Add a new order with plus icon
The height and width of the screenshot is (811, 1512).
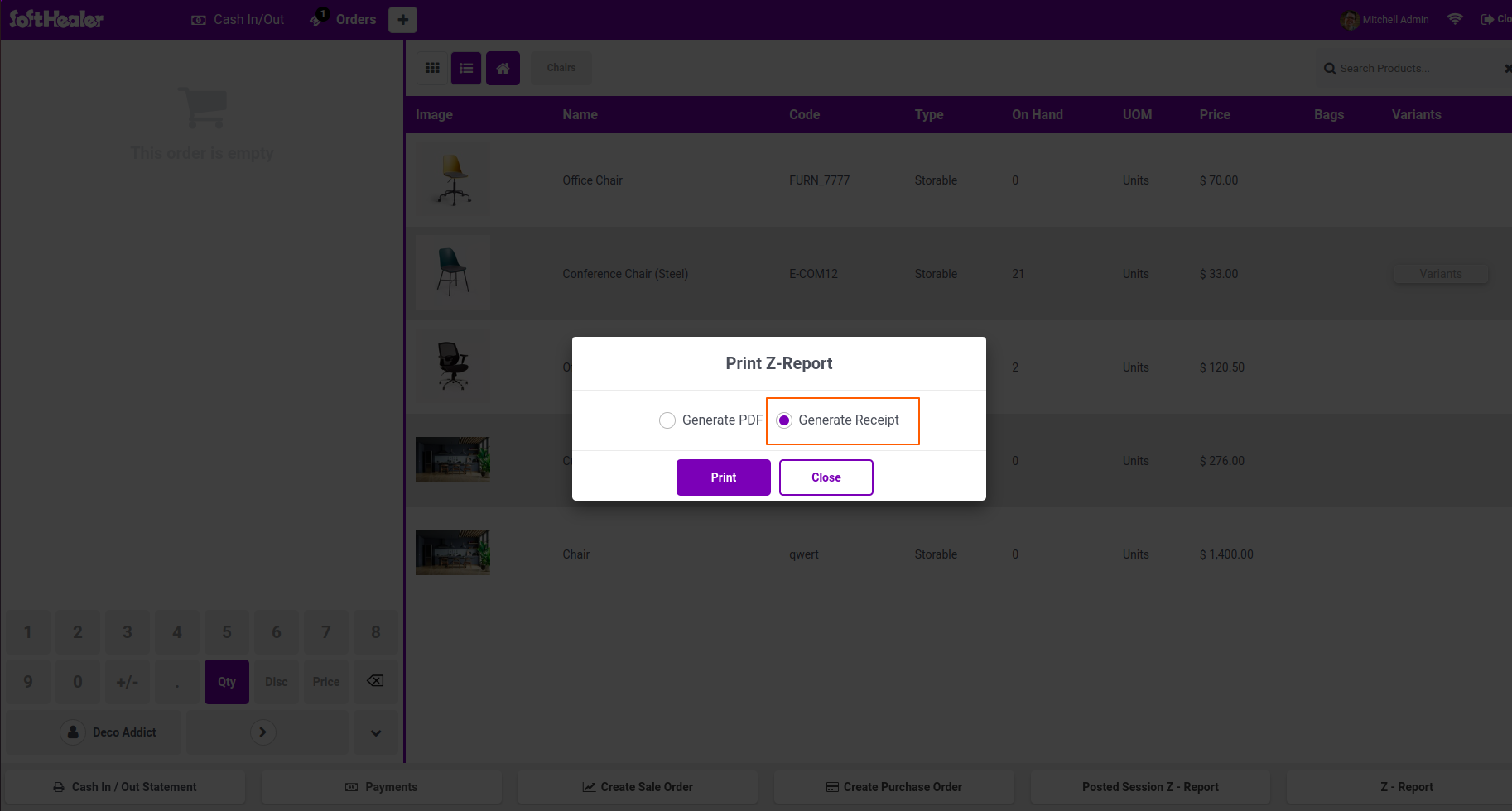tap(402, 19)
